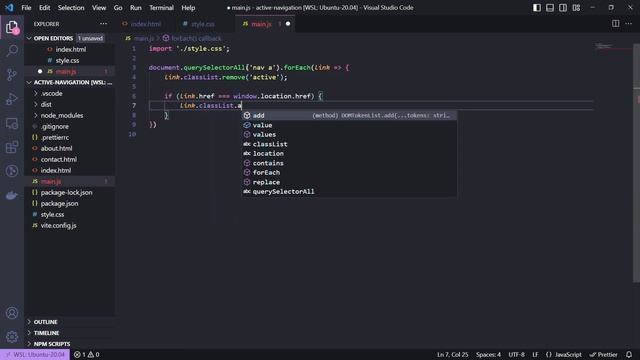The width and height of the screenshot is (640, 360).
Task: Open the View menu
Action: point(99,8)
